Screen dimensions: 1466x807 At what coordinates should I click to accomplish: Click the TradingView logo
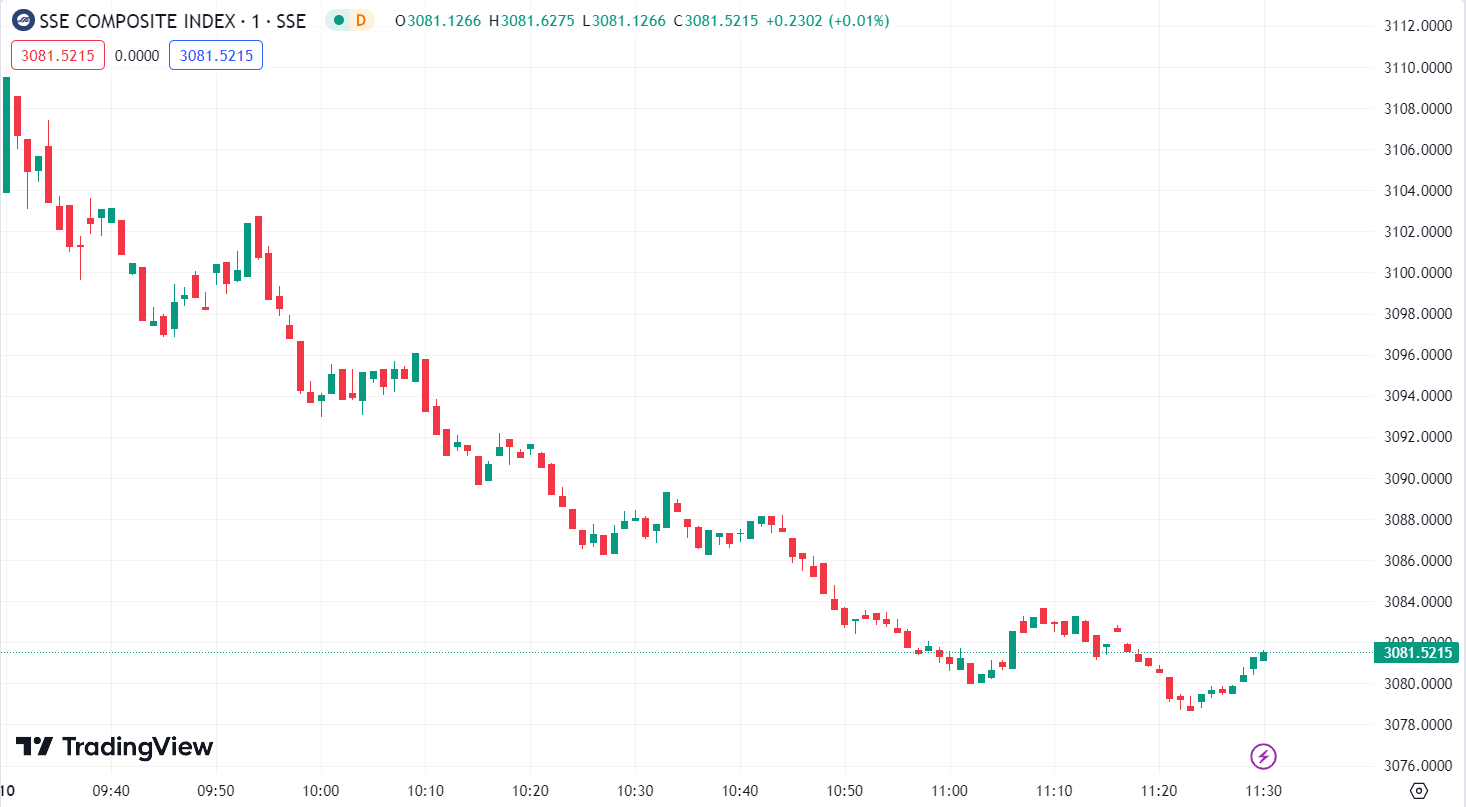pyautogui.click(x=114, y=747)
